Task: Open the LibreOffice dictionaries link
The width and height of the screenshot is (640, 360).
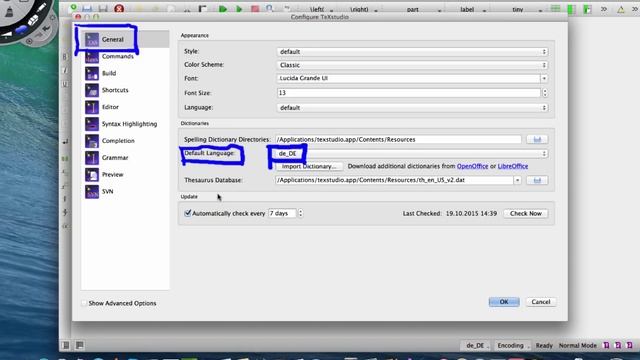Action: pyautogui.click(x=513, y=166)
